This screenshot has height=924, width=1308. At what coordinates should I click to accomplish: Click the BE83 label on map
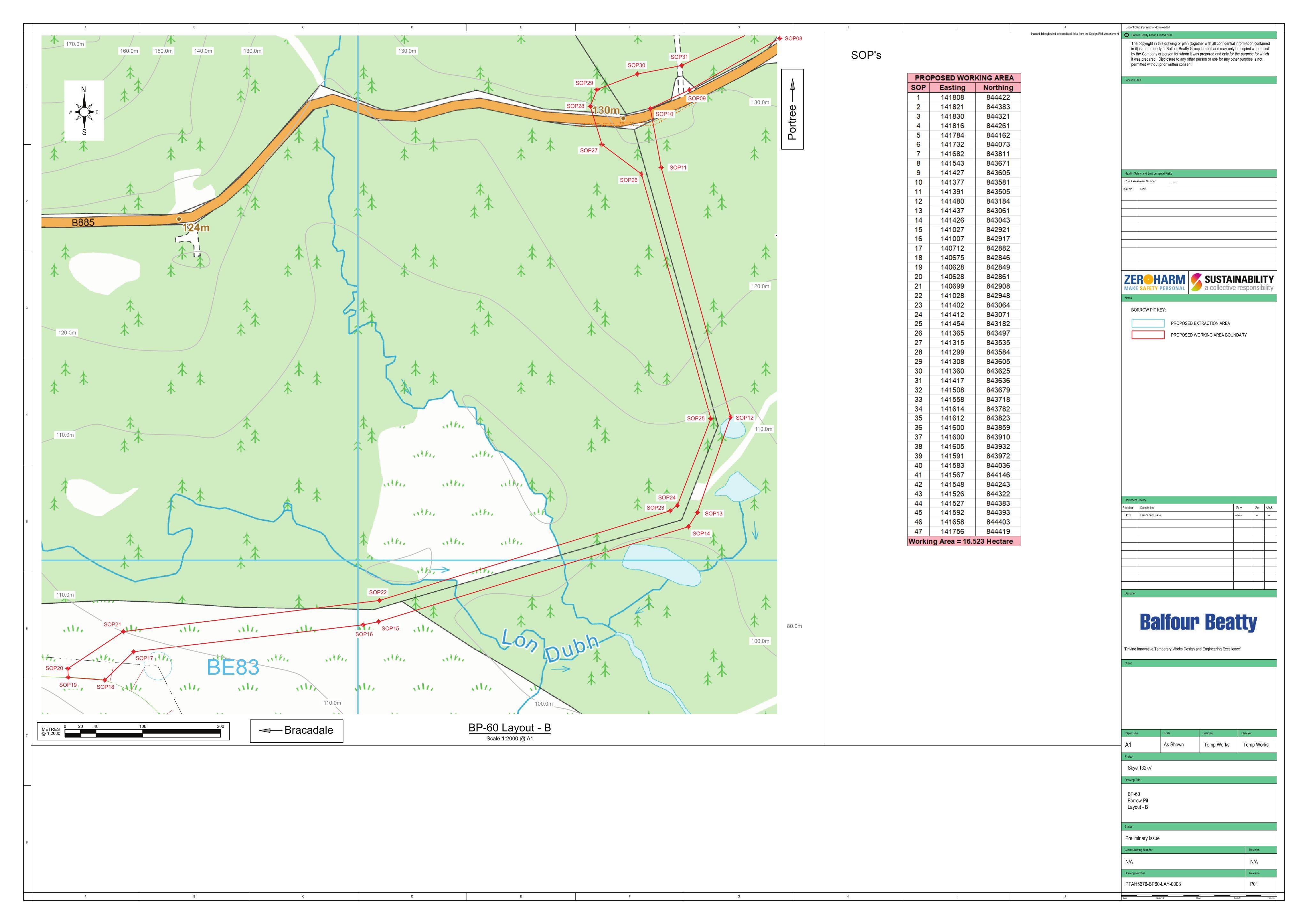(233, 667)
